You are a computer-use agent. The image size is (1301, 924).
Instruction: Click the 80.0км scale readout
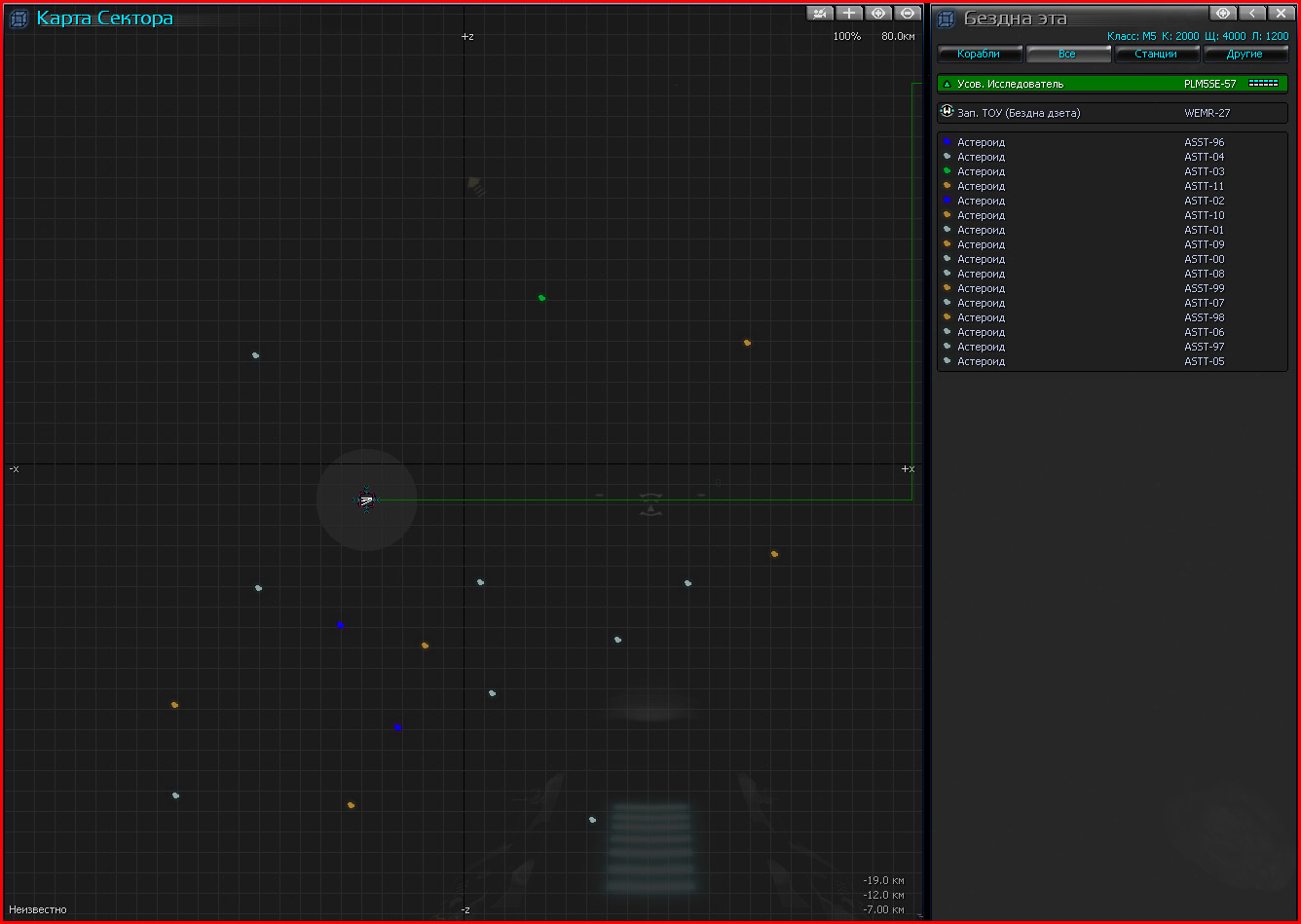point(898,36)
